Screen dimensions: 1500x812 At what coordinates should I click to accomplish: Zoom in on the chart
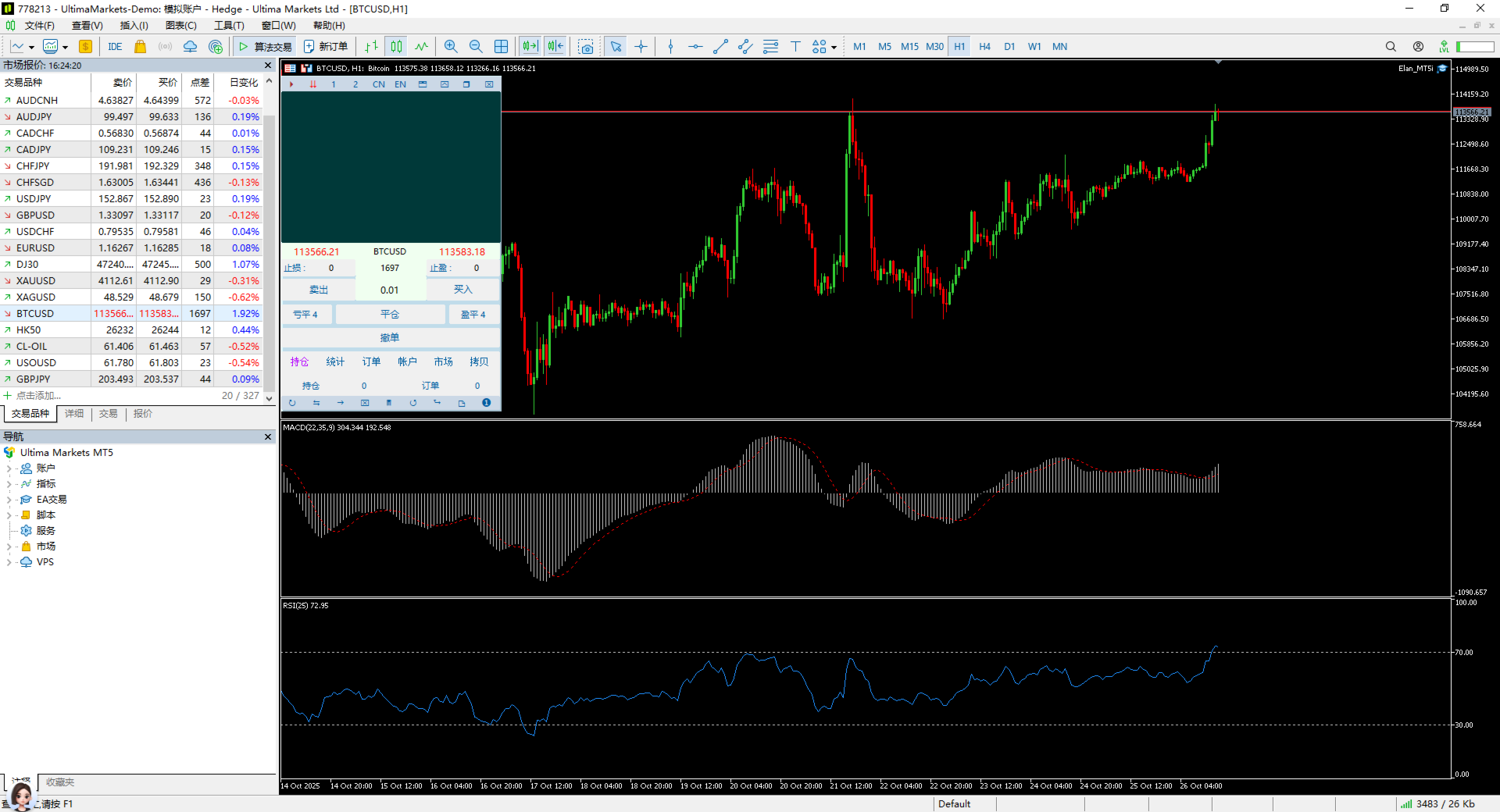point(451,47)
